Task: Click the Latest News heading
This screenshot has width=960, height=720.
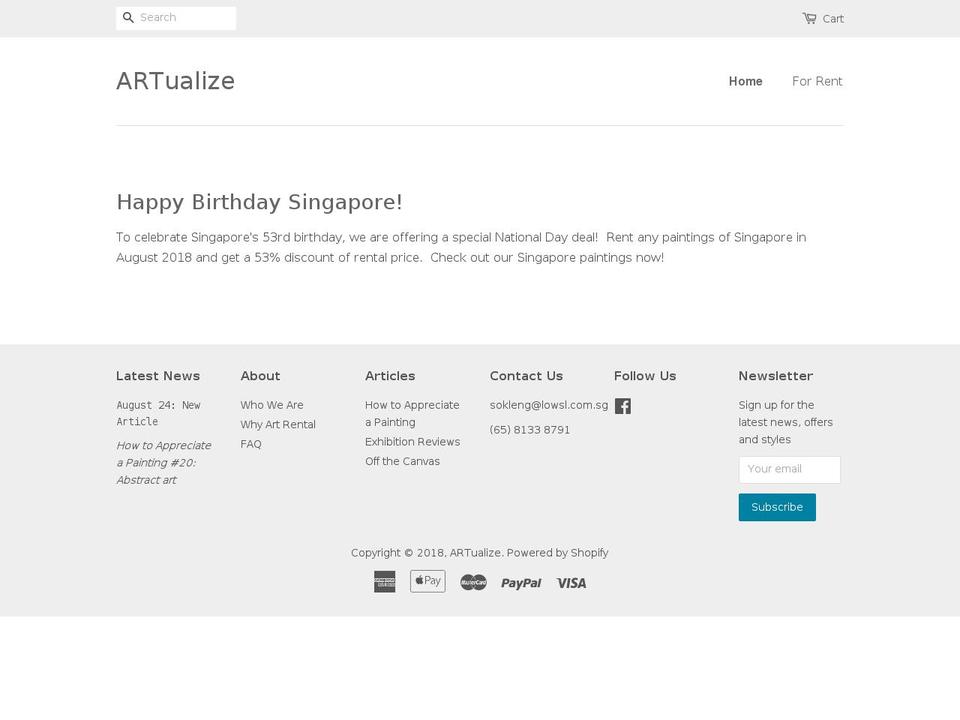Action: point(158,376)
